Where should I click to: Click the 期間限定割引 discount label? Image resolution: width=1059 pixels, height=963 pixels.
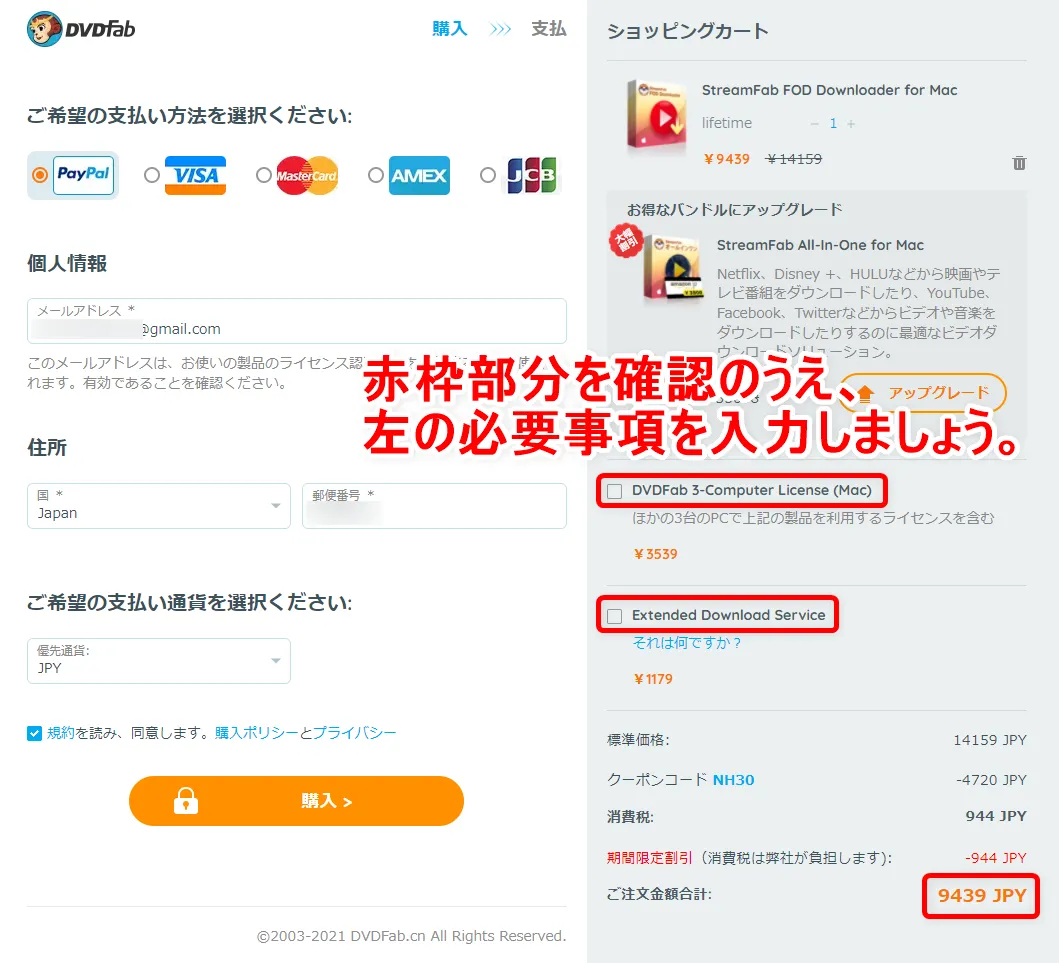click(649, 858)
